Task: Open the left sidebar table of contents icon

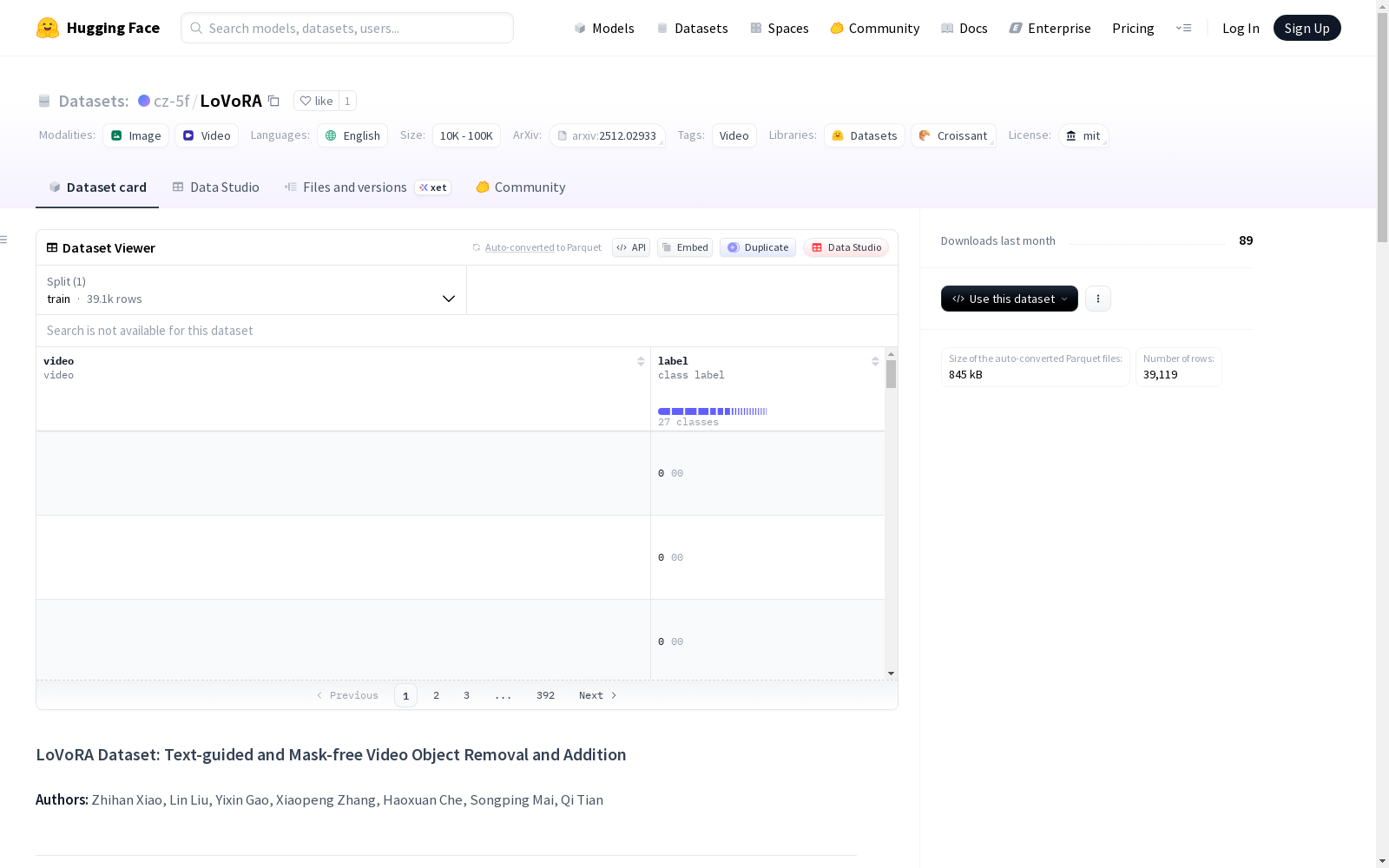Action: pos(4,240)
